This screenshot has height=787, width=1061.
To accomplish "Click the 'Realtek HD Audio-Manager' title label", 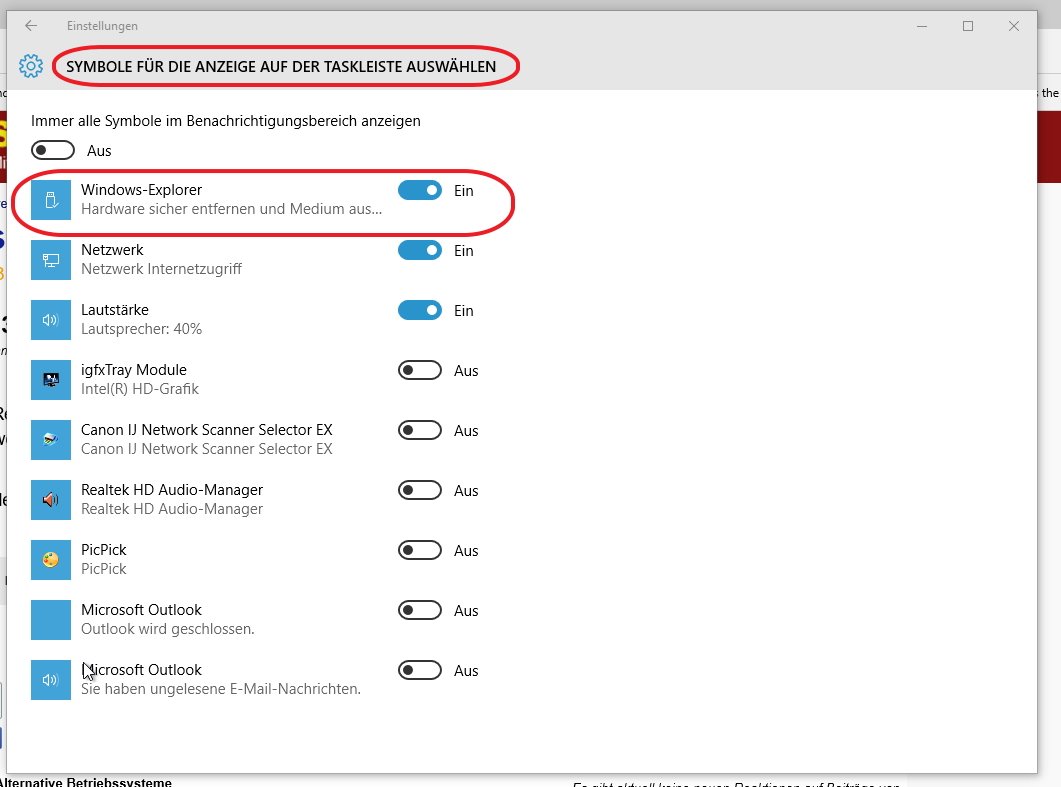I will click(172, 490).
